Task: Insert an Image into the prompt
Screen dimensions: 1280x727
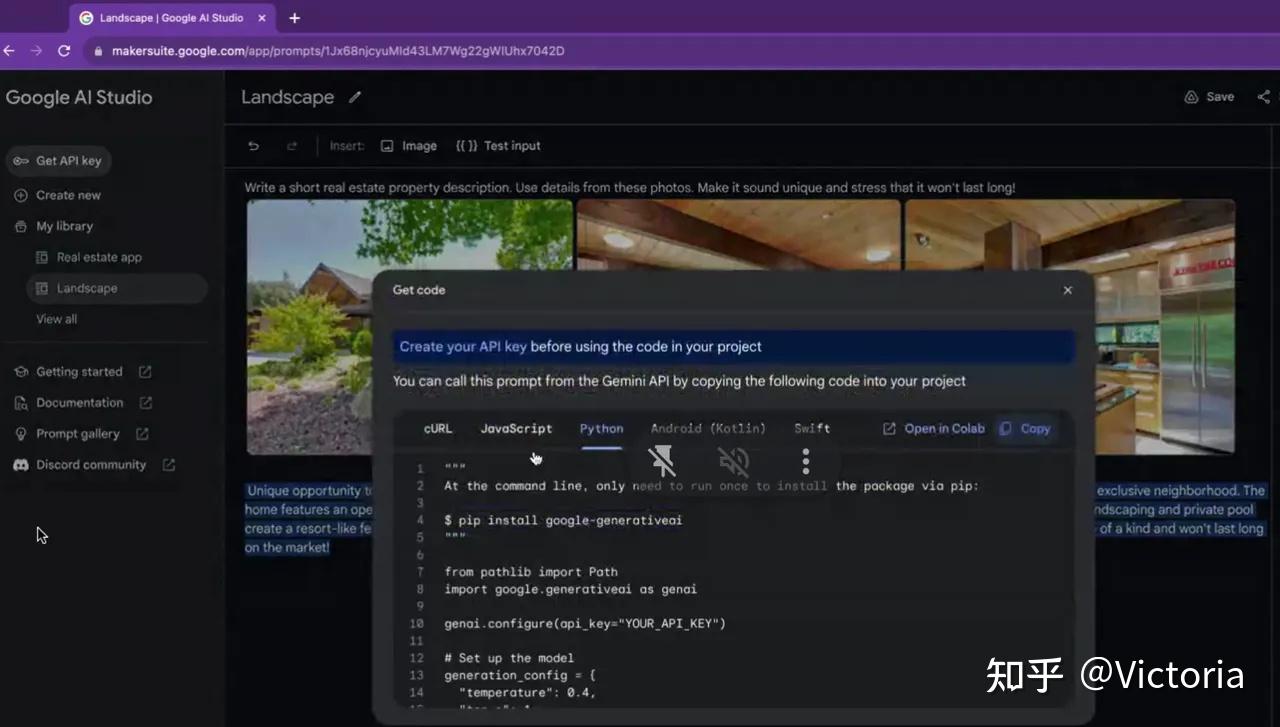Action: click(x=408, y=145)
